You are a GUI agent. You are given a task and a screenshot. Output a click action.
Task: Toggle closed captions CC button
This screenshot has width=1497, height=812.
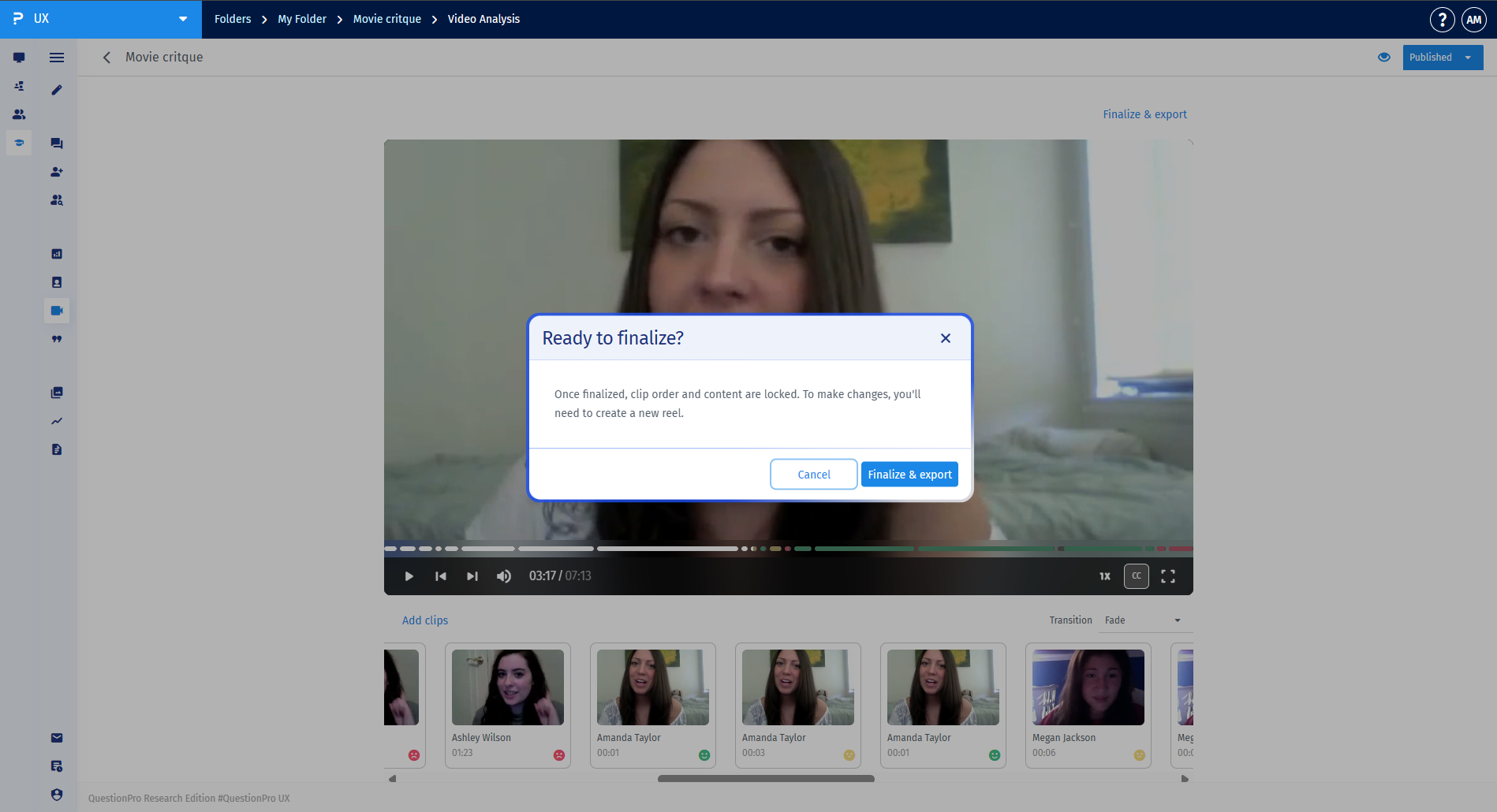pos(1137,576)
